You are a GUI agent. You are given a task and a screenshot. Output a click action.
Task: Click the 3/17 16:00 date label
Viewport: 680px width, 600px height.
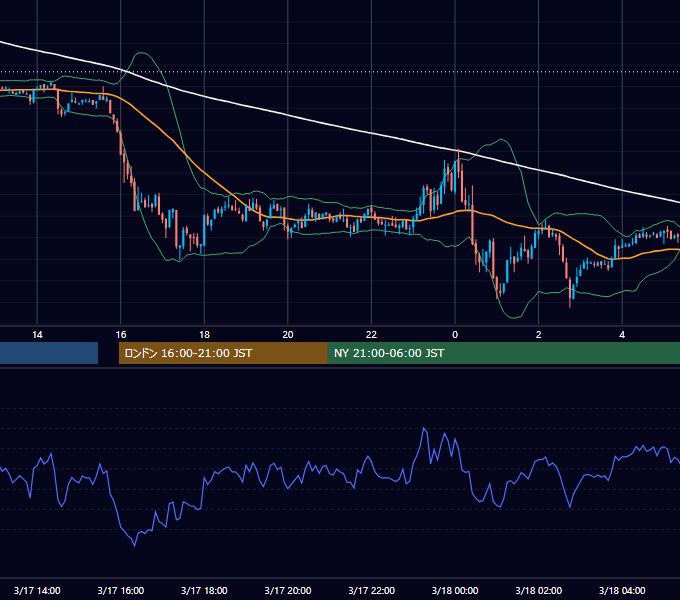121,590
